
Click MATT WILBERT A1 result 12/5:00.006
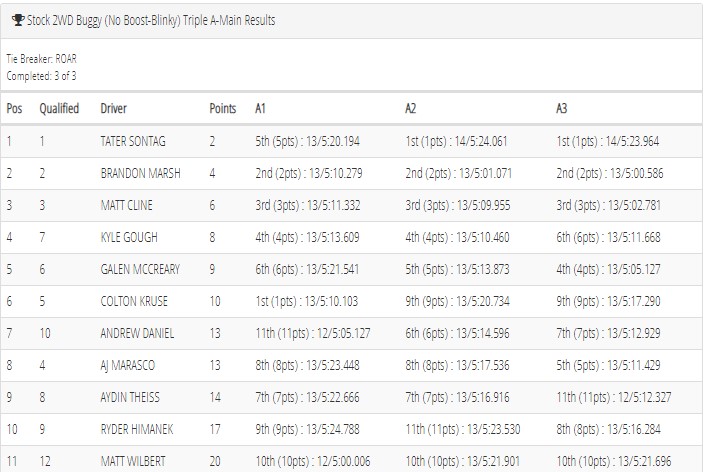coord(344,461)
